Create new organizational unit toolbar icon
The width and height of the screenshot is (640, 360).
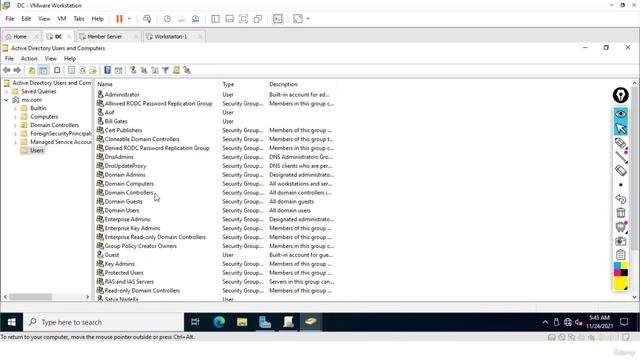(x=155, y=70)
